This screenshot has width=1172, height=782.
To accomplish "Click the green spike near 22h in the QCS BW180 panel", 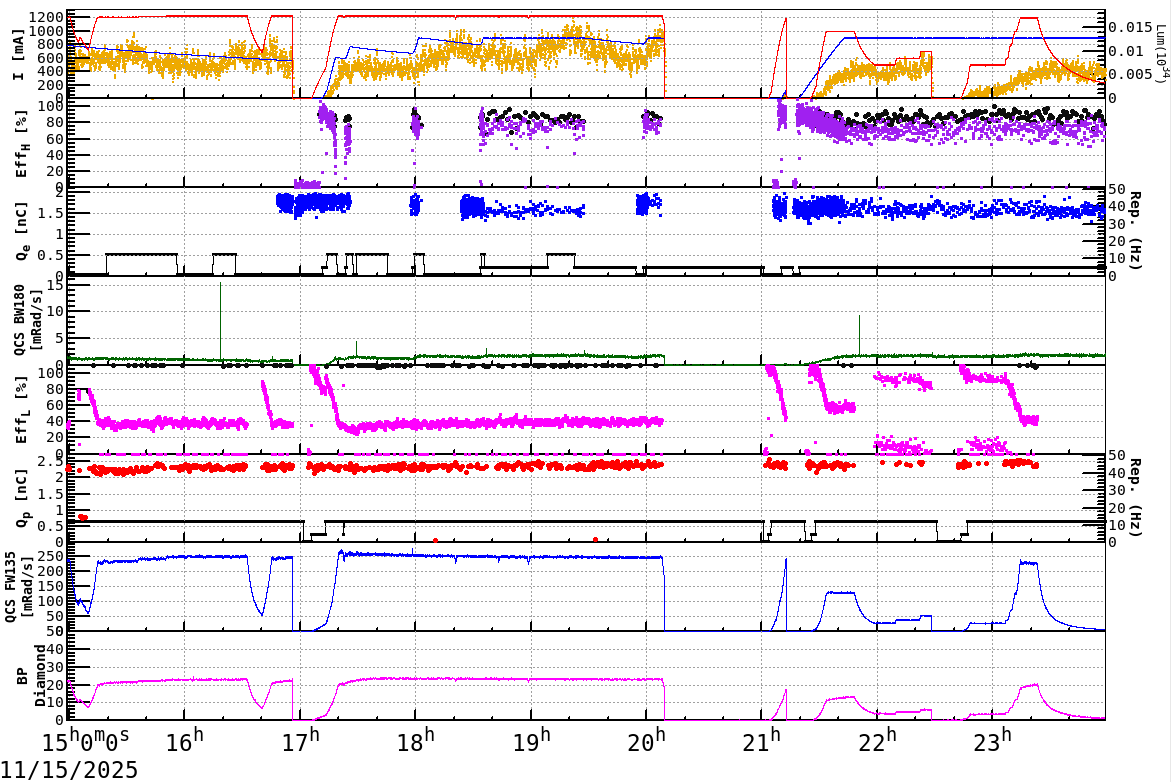I will coord(860,333).
